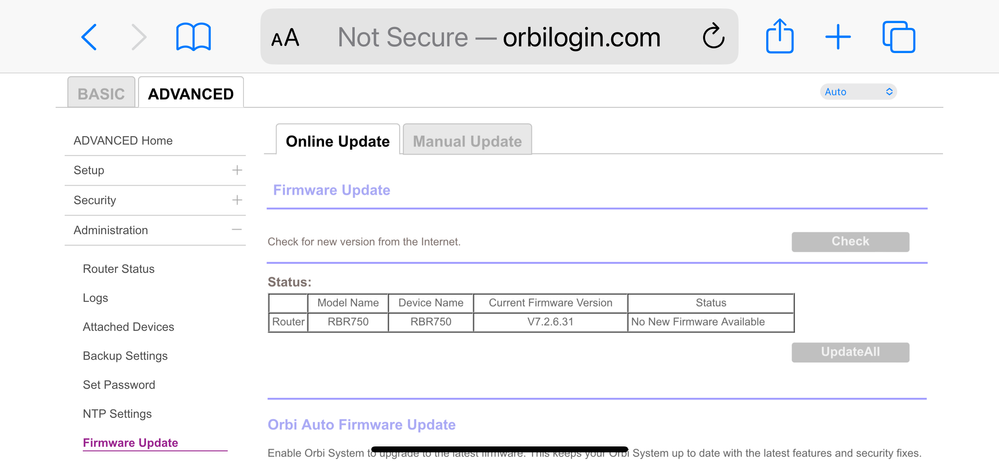Image resolution: width=999 pixels, height=462 pixels.
Task: Tap the AA reader text-size icon
Action: tap(285, 38)
